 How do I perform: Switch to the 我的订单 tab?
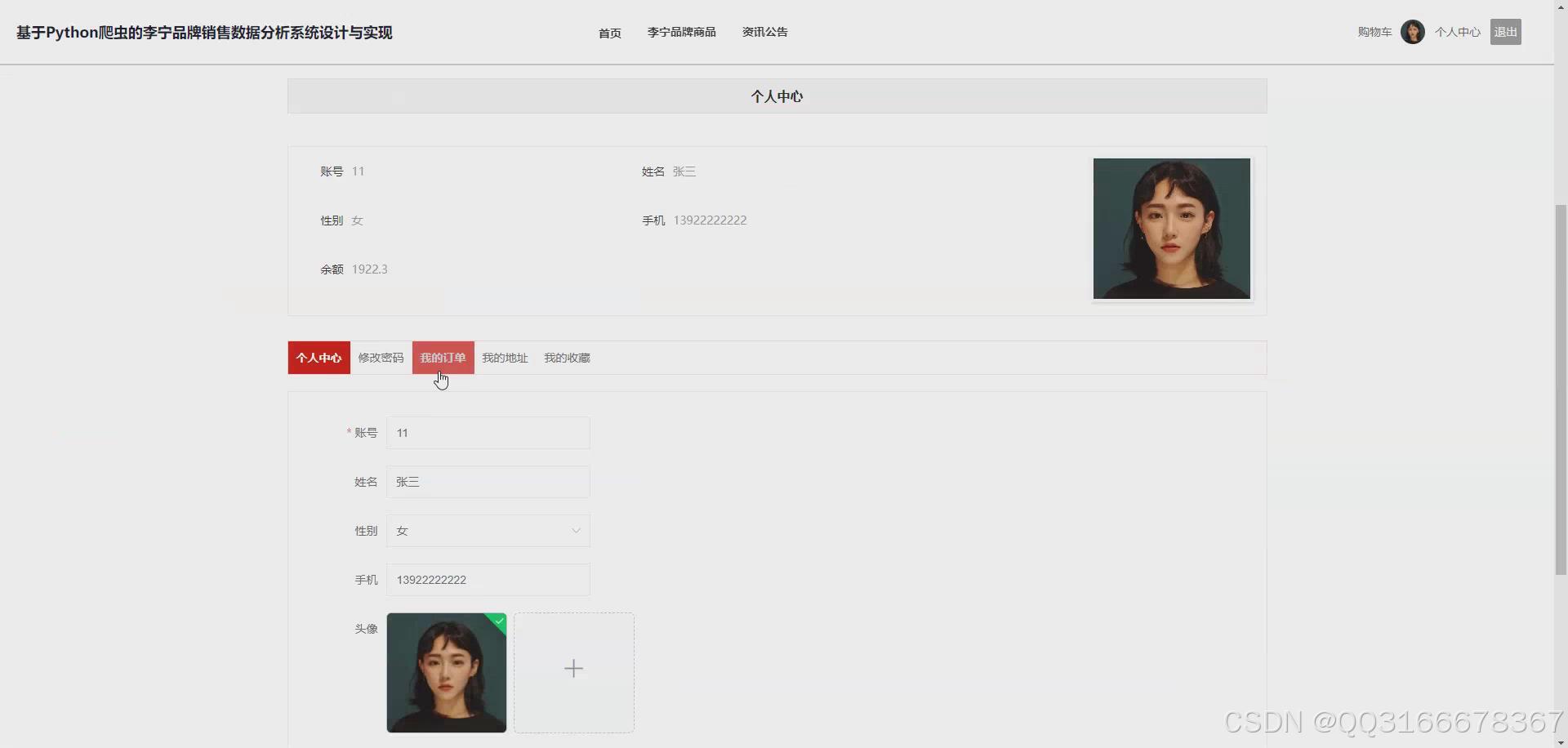443,358
